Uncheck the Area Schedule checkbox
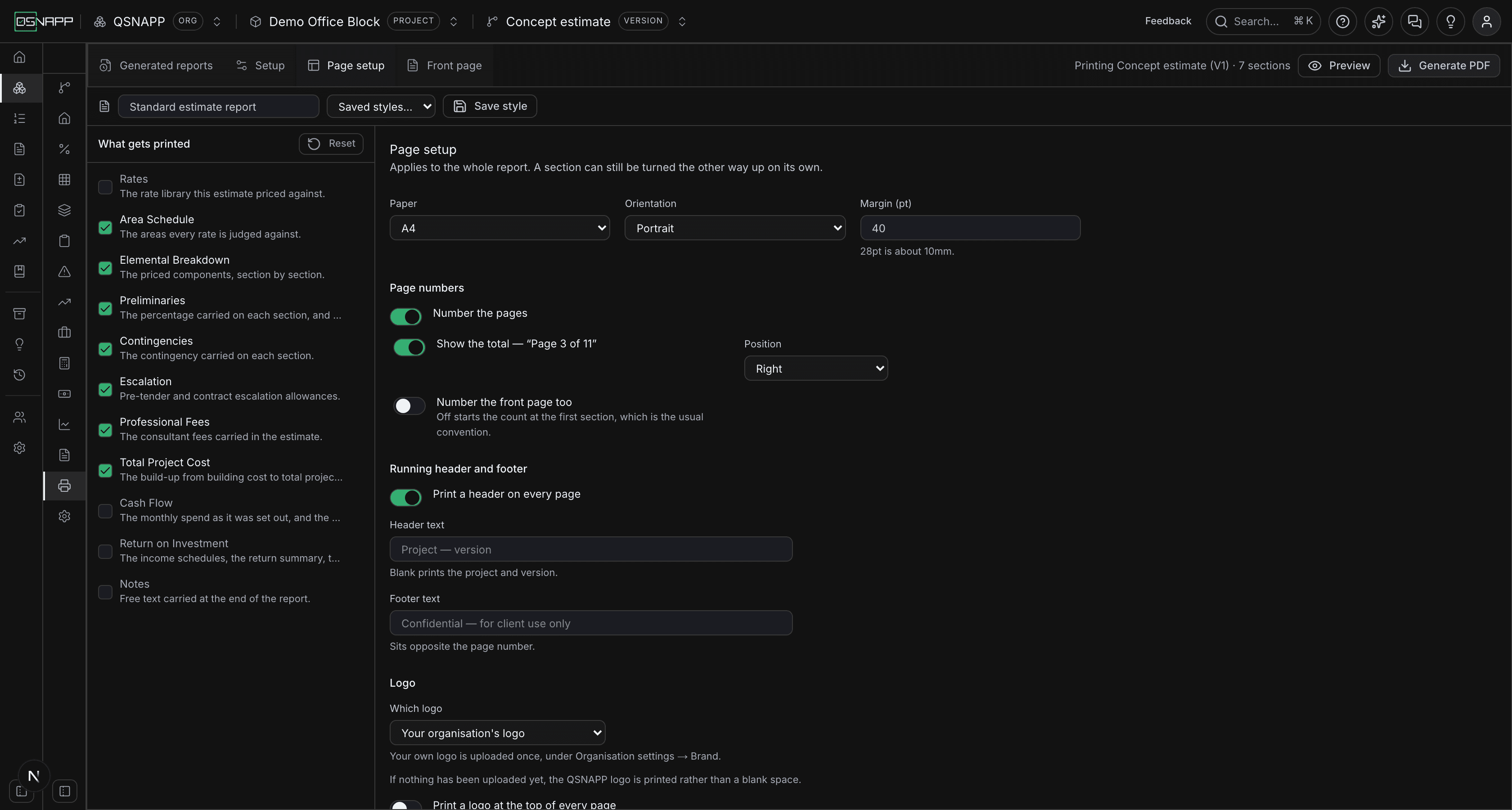Image resolution: width=1512 pixels, height=810 pixels. [105, 227]
